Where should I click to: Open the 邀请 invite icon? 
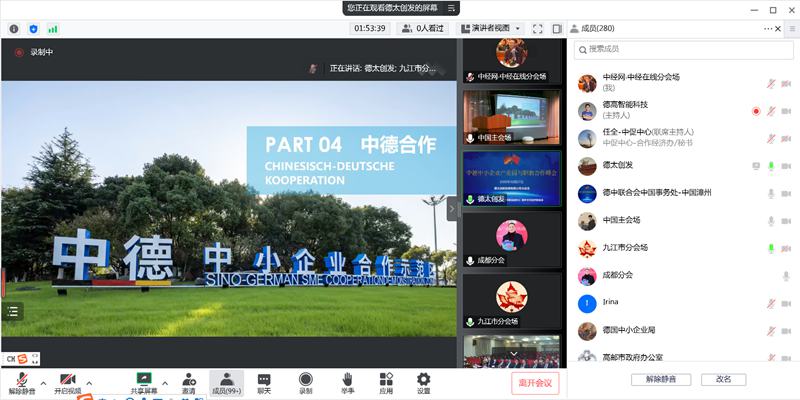[189, 384]
